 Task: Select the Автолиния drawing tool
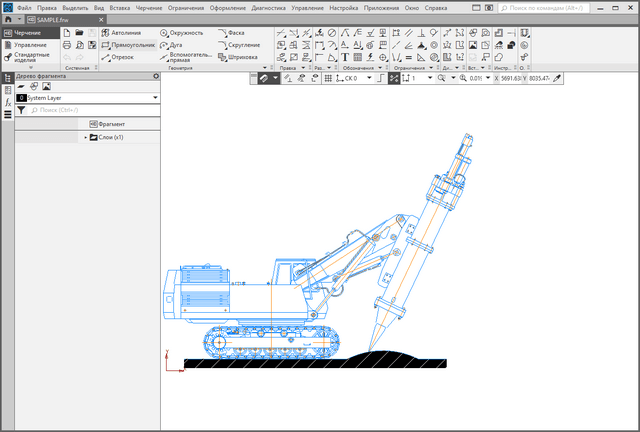coord(126,32)
